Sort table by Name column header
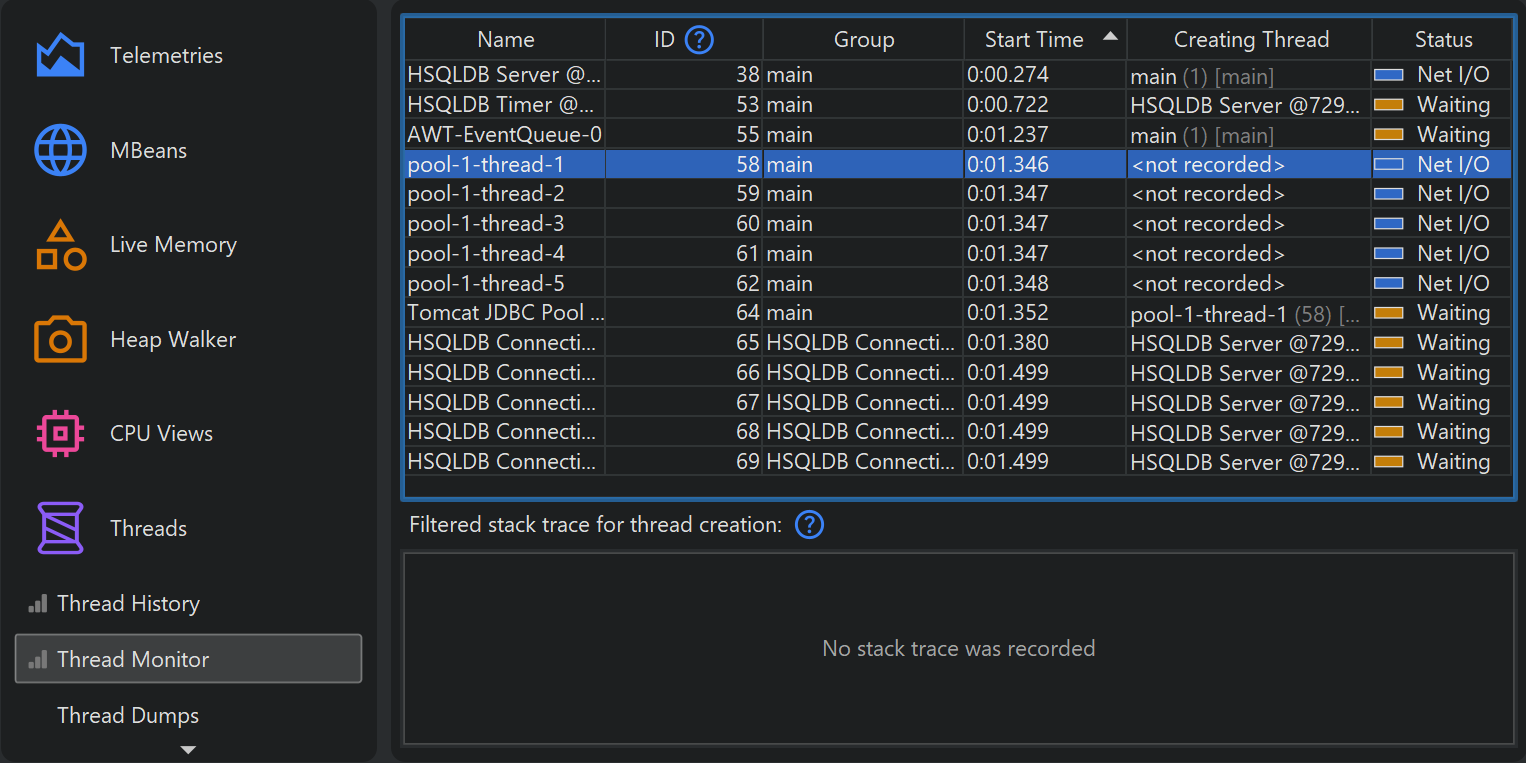The image size is (1526, 763). (505, 40)
